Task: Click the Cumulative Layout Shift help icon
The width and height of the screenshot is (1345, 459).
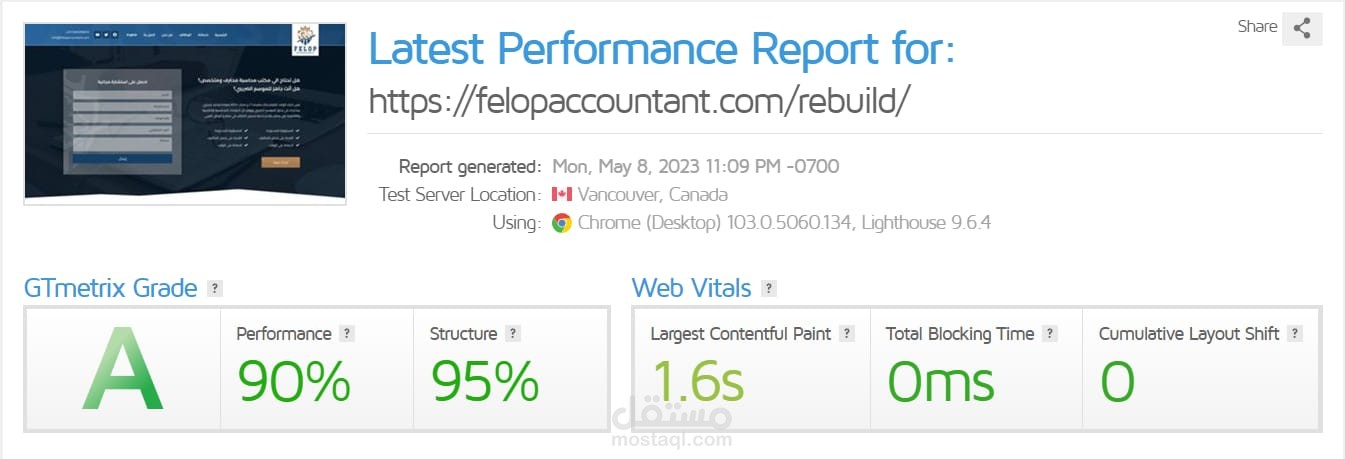Action: coord(1296,334)
